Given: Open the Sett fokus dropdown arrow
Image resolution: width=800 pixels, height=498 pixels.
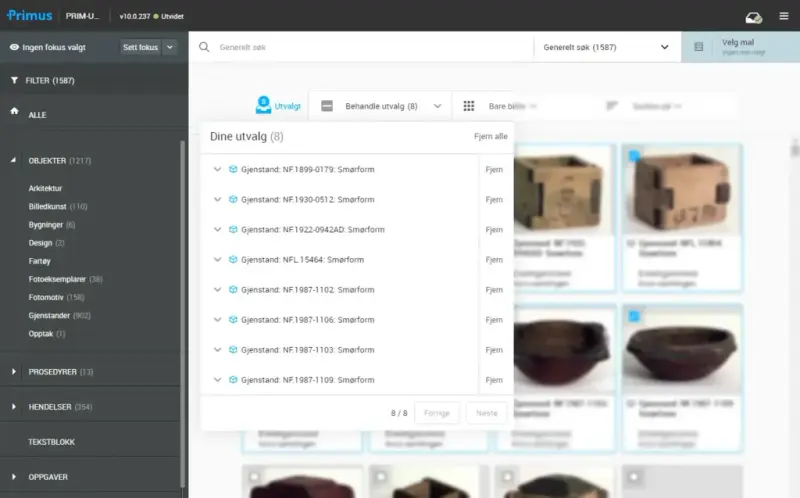Looking at the screenshot, I should [169, 47].
